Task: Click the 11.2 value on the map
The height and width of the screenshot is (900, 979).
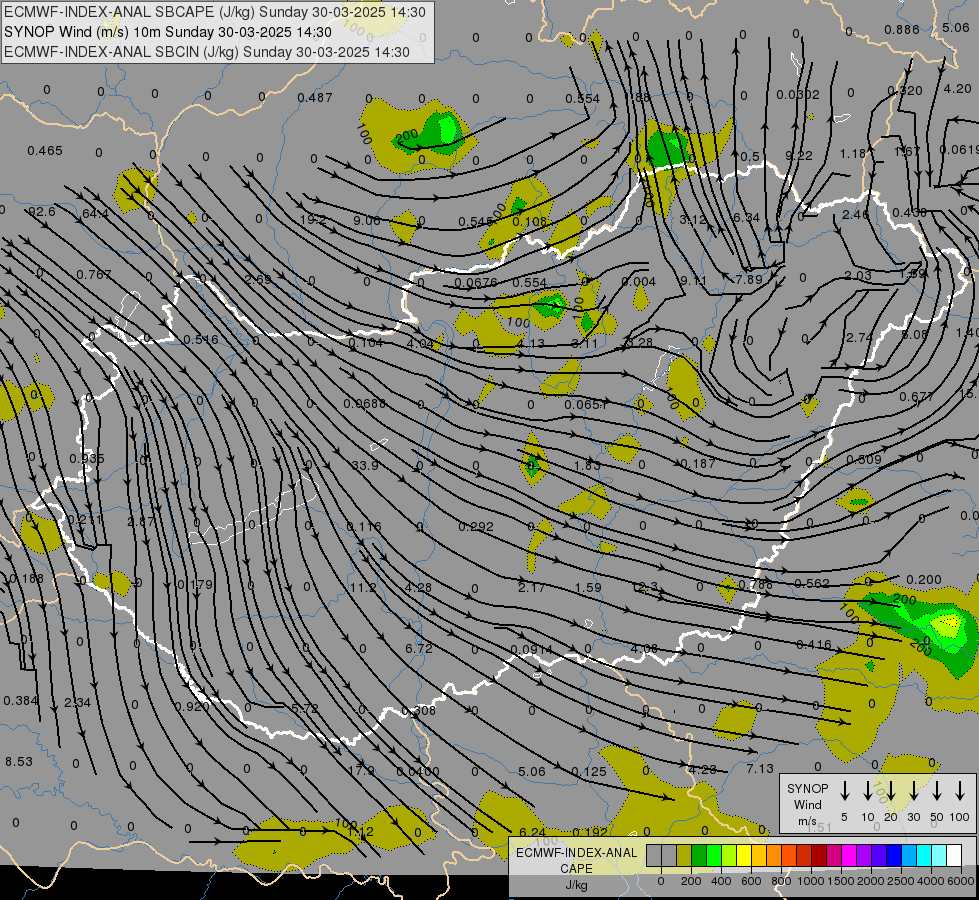Action: coord(363,587)
